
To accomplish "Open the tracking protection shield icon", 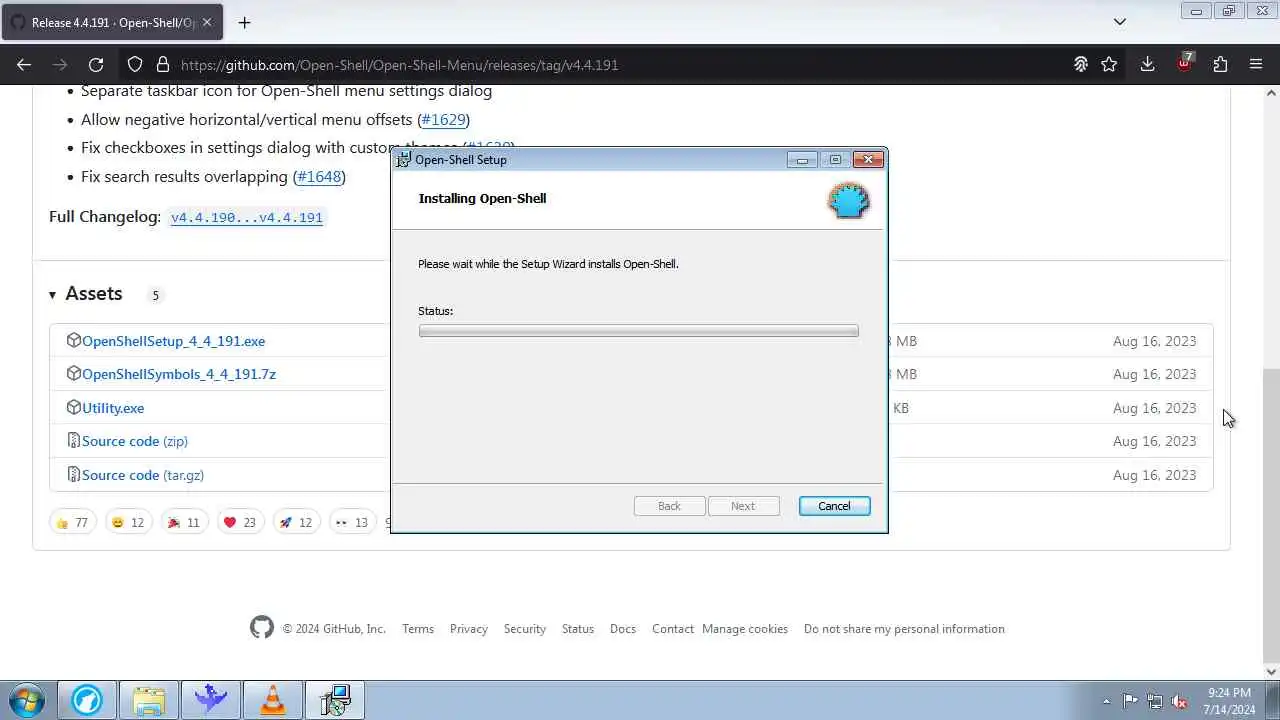I will point(135,64).
